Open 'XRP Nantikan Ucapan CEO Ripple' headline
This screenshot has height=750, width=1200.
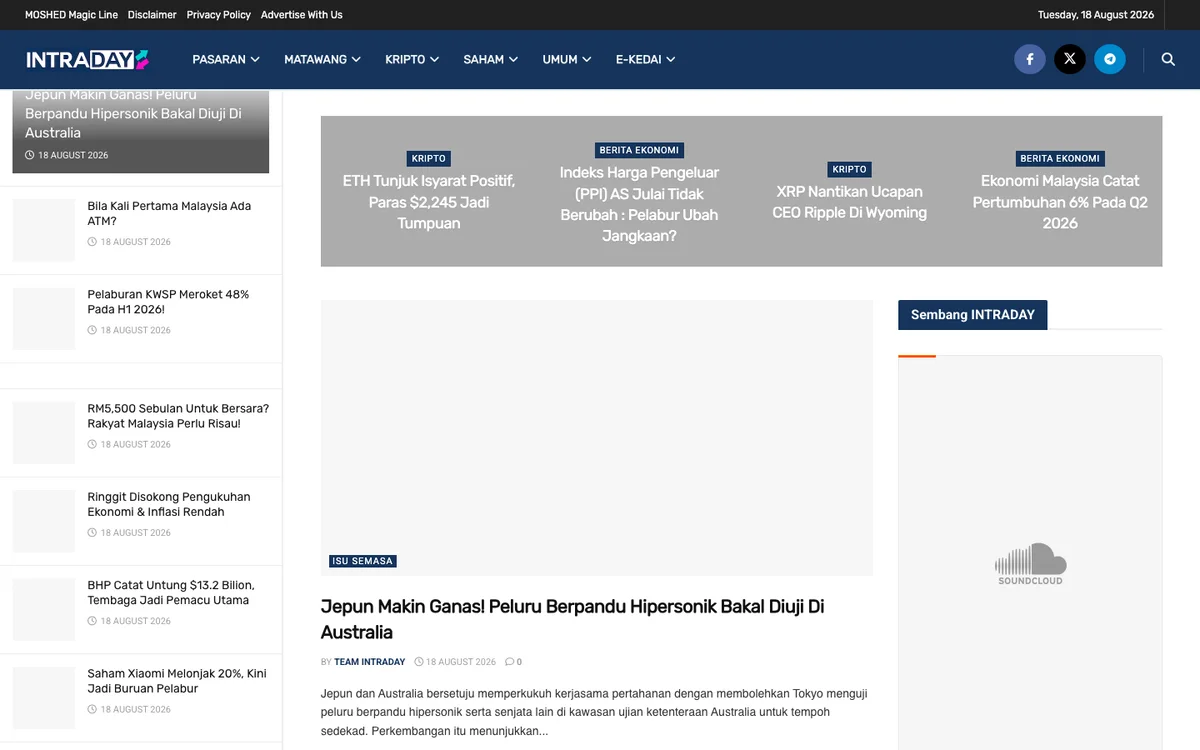pyautogui.click(x=849, y=202)
